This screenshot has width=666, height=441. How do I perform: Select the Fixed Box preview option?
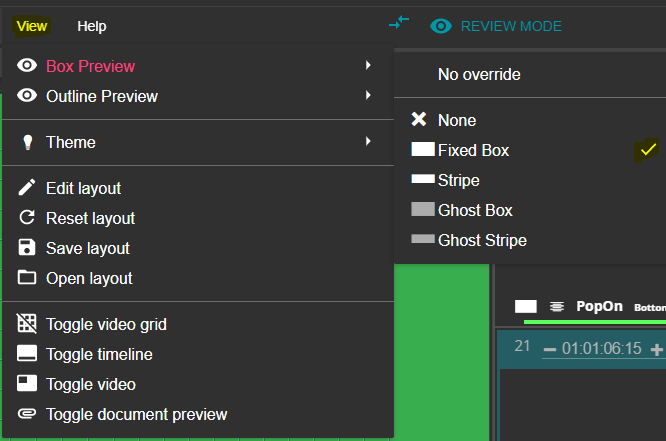click(473, 150)
